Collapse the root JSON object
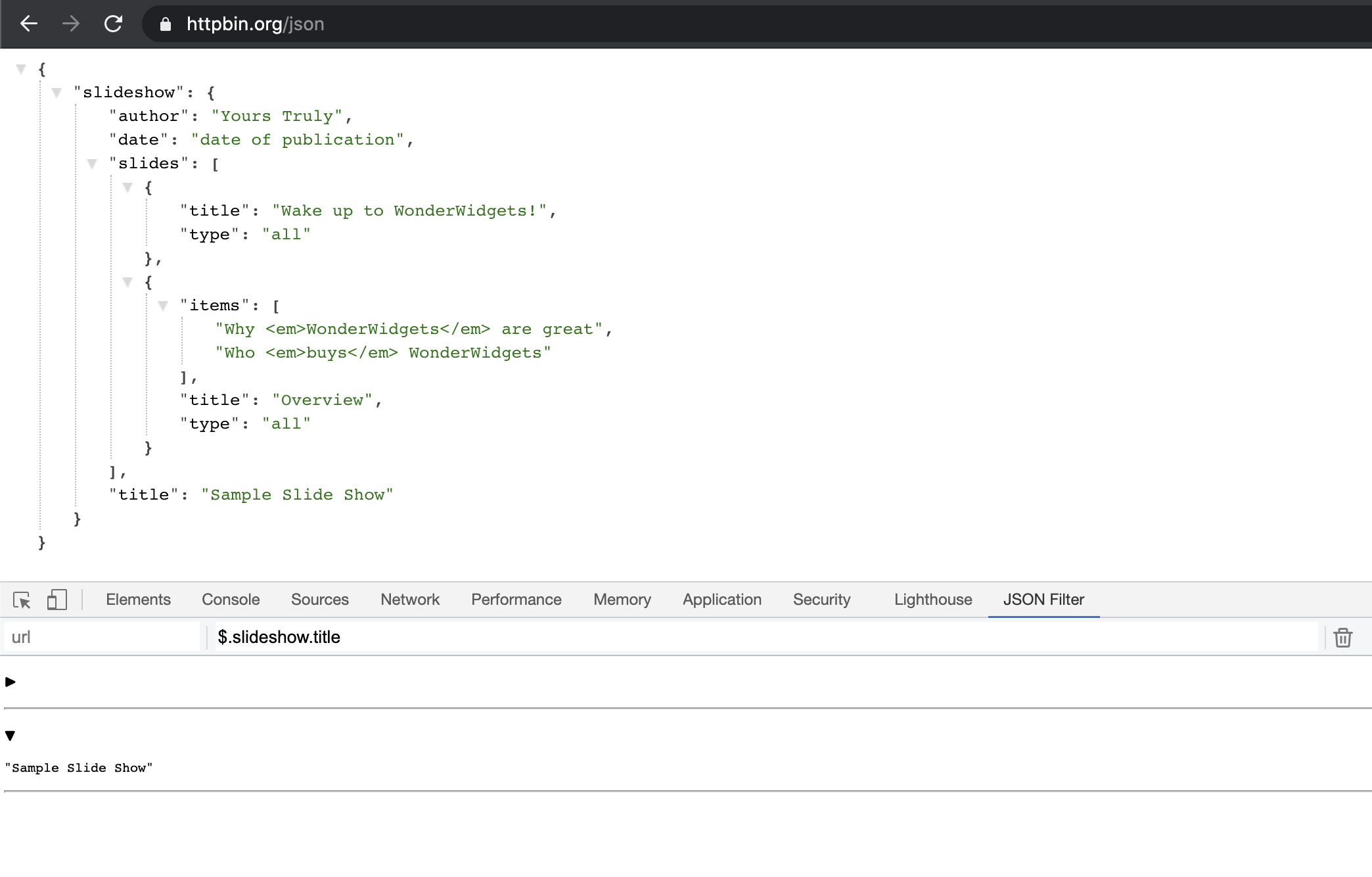Viewport: 1372px width, 877px height. point(21,69)
